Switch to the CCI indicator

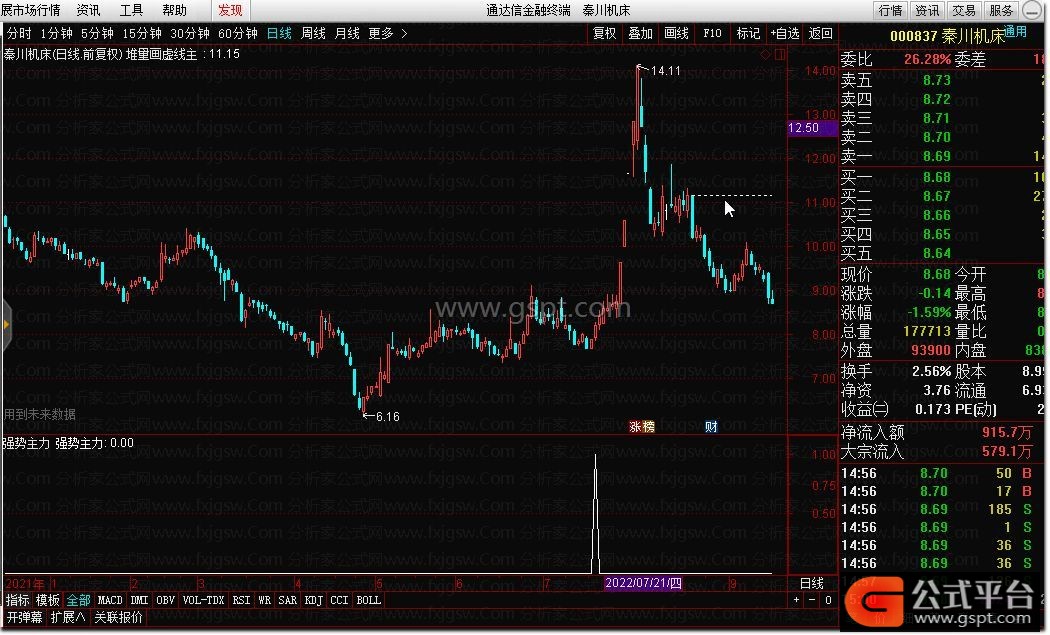[x=340, y=601]
